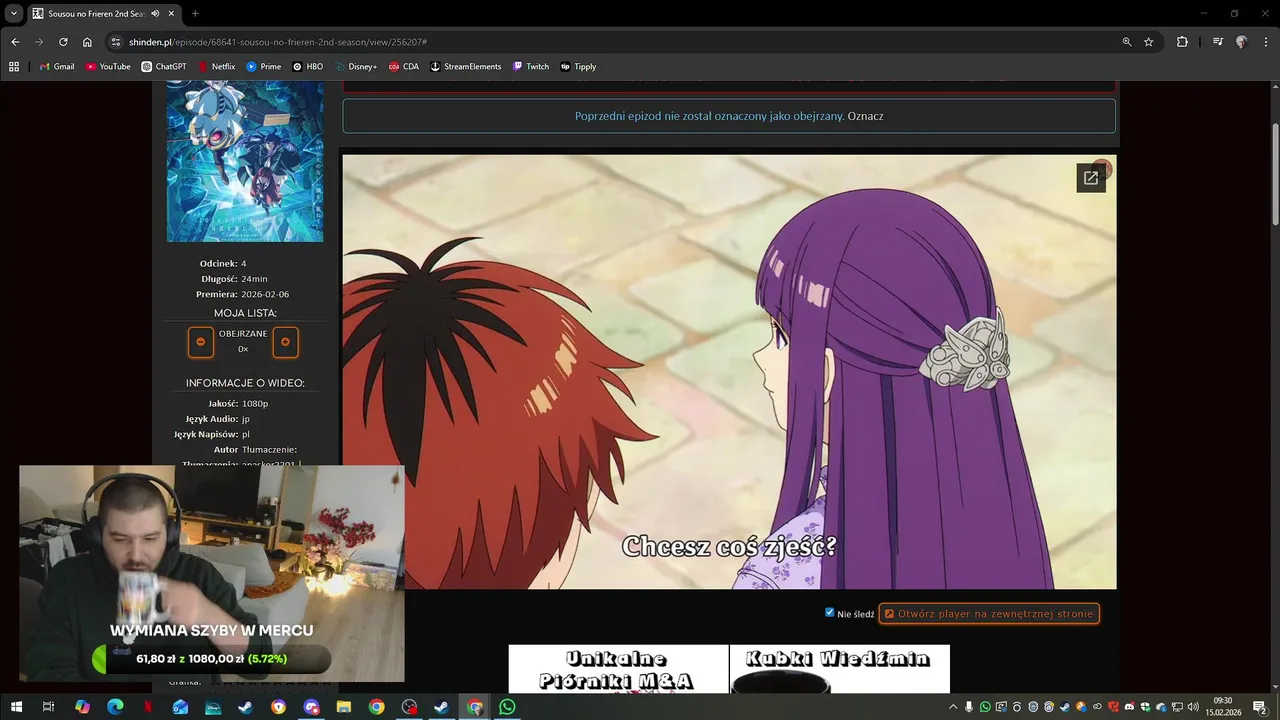The image size is (1280, 720).
Task: Launch Copilot from the taskbar
Action: [82, 707]
